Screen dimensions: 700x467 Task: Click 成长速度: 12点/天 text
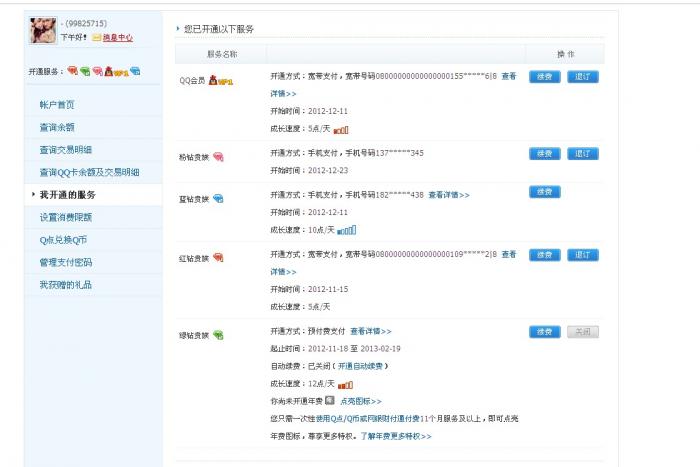click(x=302, y=384)
